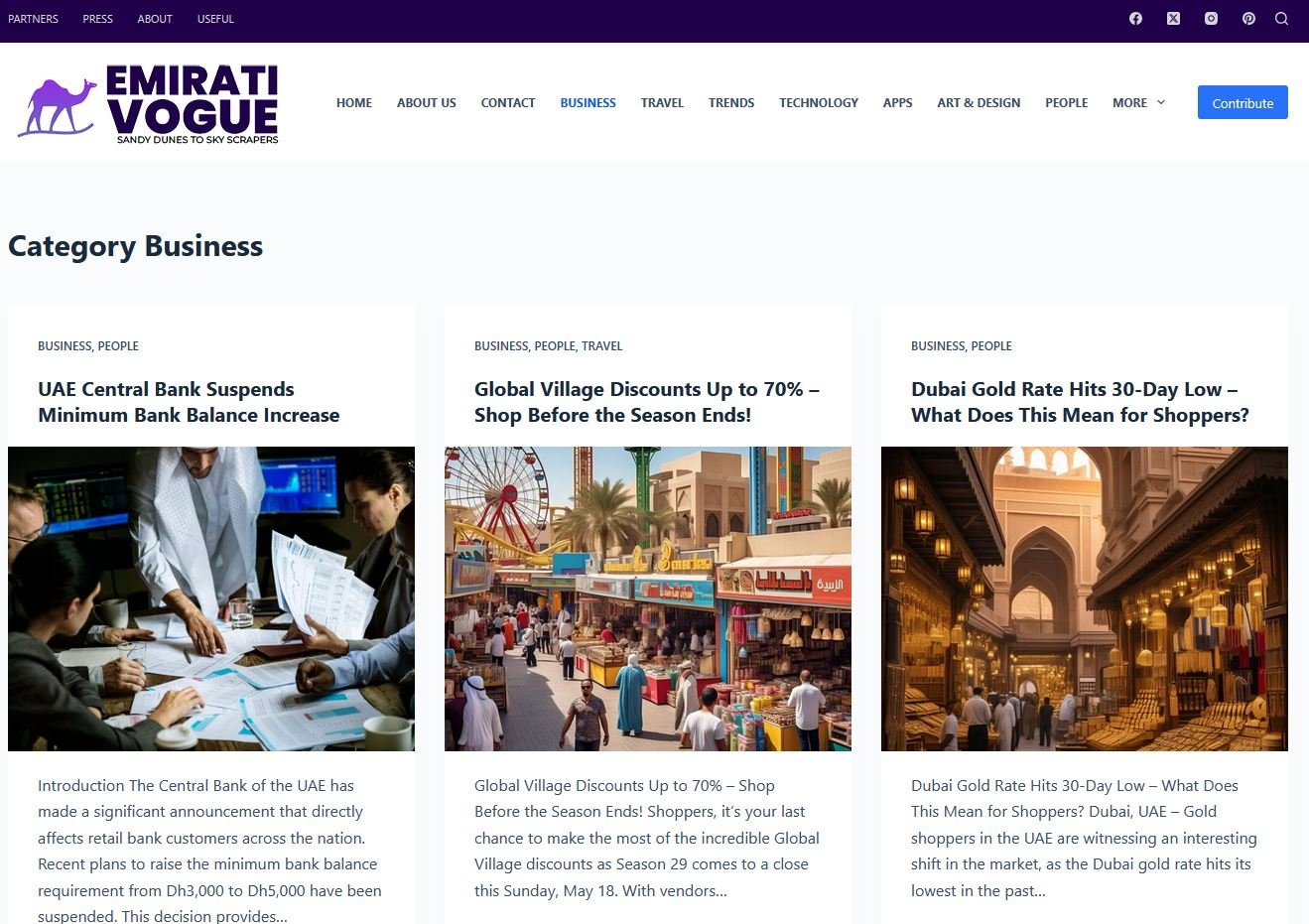The width and height of the screenshot is (1309, 924).
Task: Open the Instagram profile icon
Action: 1211,19
